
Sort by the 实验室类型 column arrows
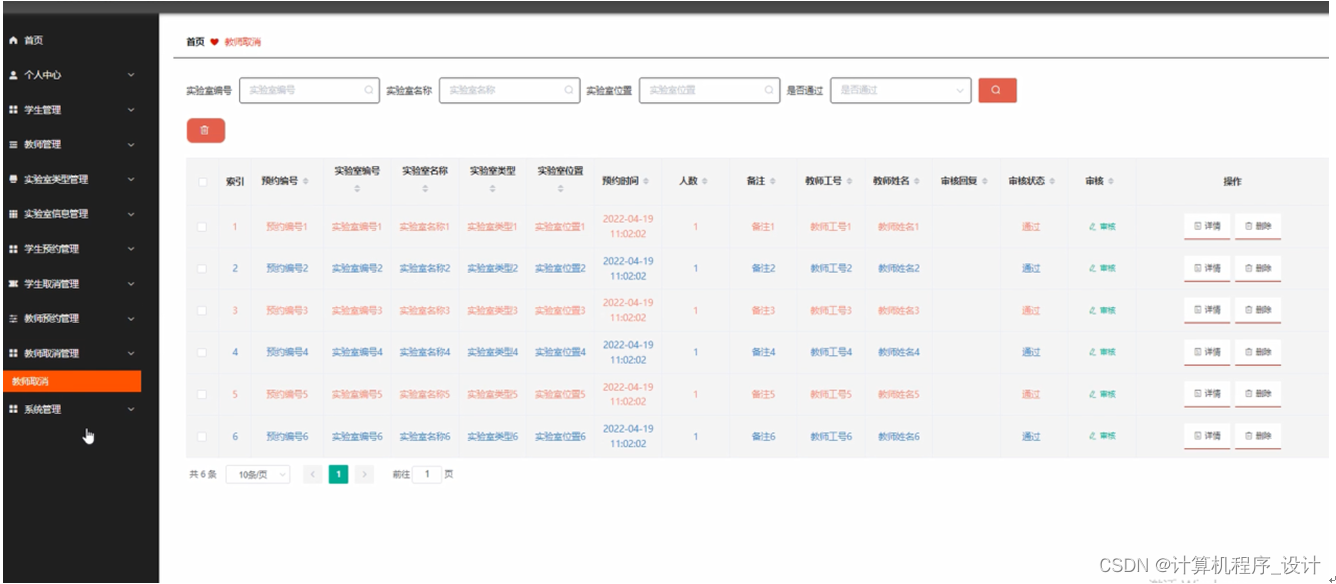(493, 189)
